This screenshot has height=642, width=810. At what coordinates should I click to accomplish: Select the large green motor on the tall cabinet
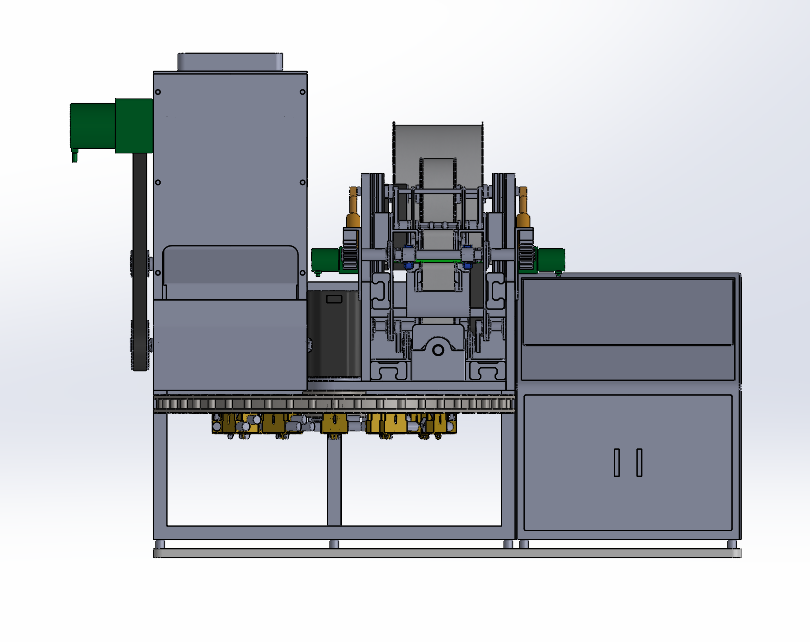click(x=111, y=127)
